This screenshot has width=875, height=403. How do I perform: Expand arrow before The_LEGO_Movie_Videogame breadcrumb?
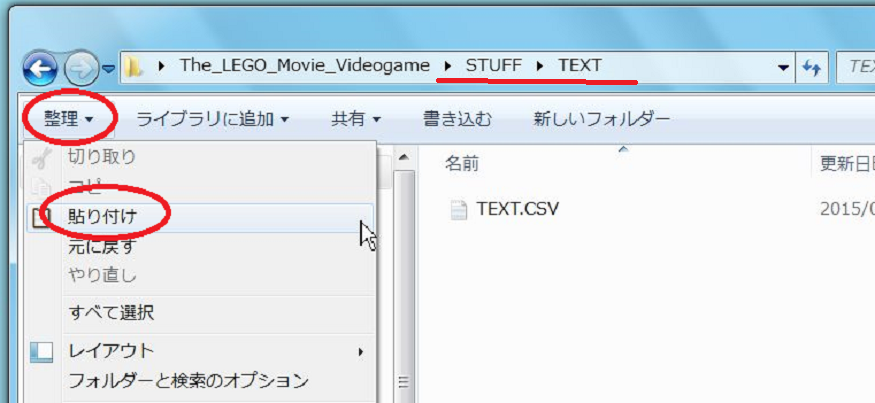[162, 66]
